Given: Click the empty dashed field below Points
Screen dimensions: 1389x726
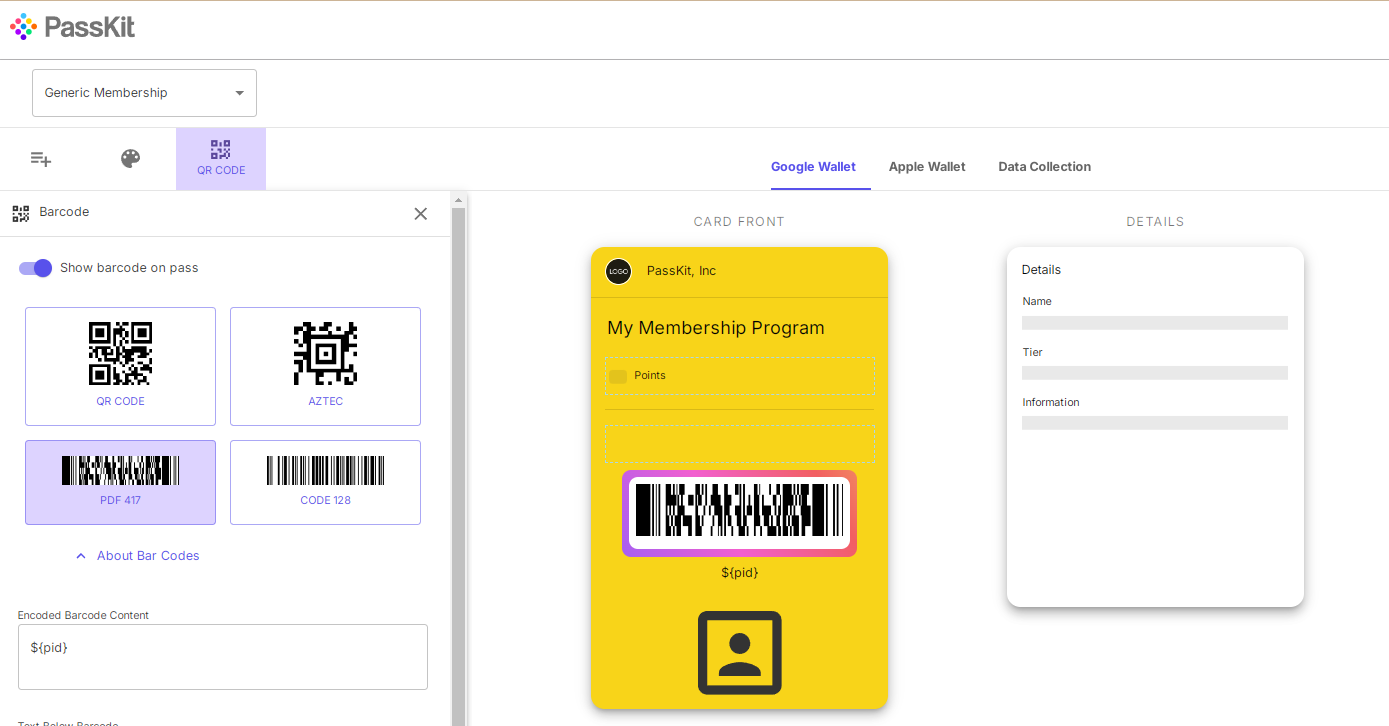Looking at the screenshot, I should [x=740, y=442].
